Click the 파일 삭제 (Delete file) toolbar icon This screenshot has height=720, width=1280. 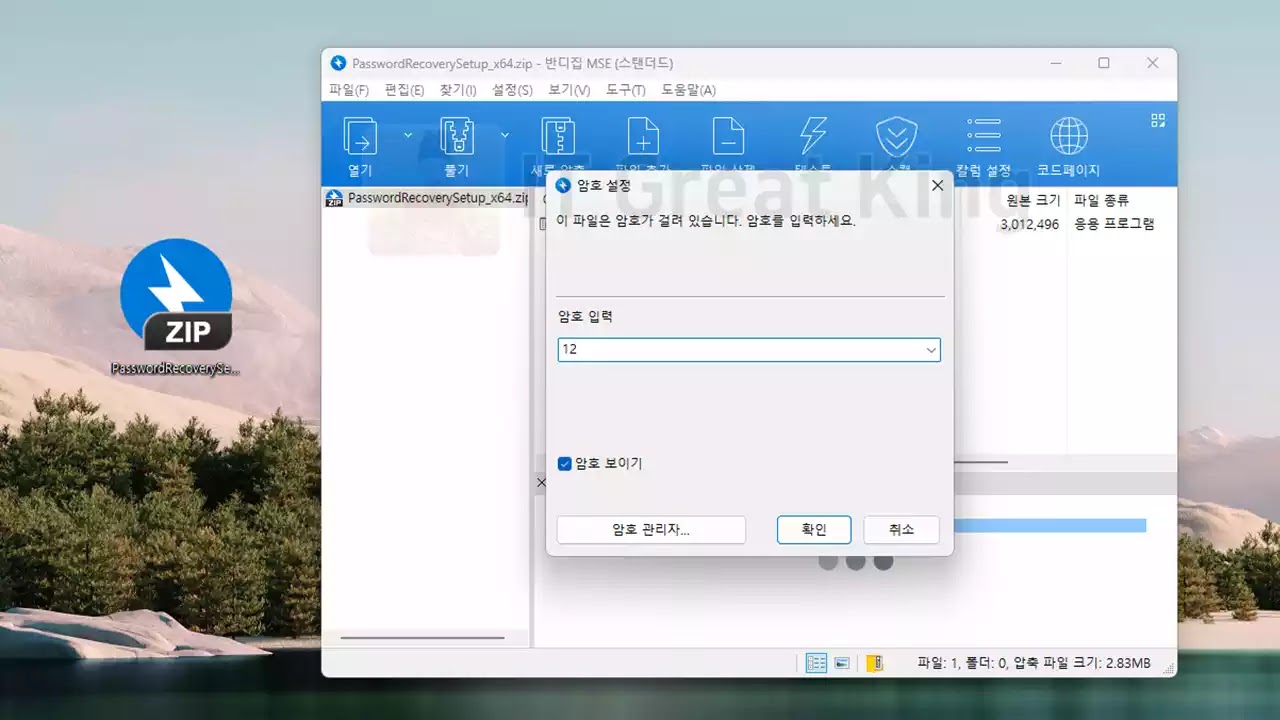(728, 136)
